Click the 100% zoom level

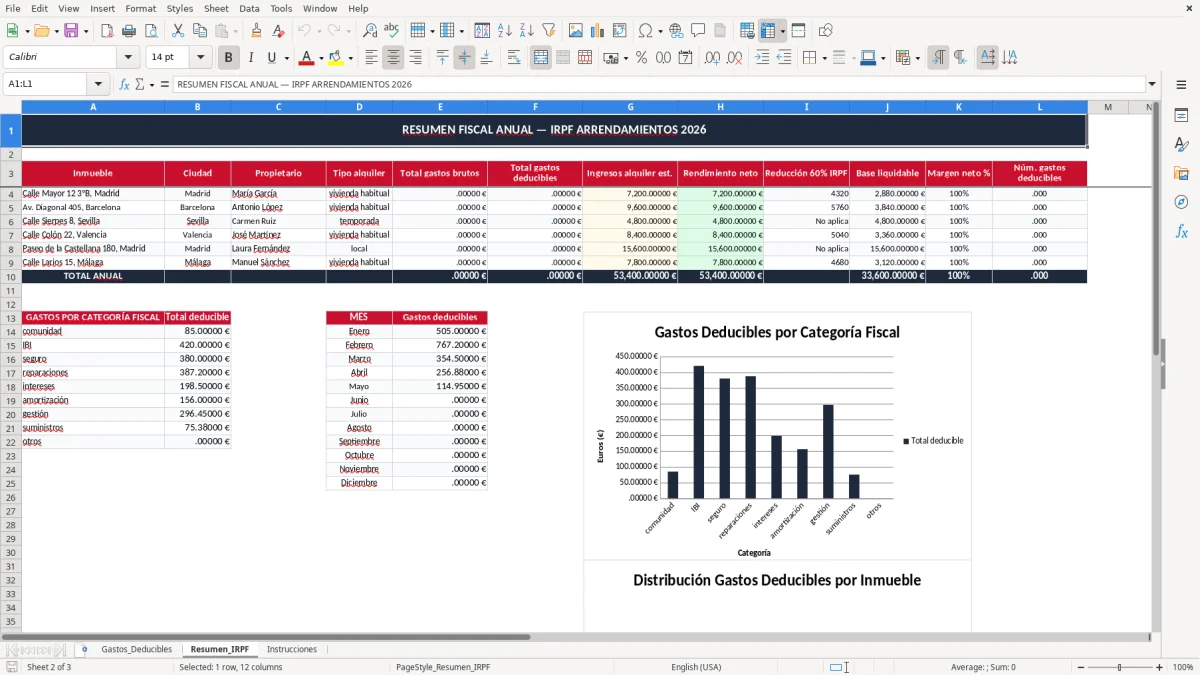coord(1182,667)
